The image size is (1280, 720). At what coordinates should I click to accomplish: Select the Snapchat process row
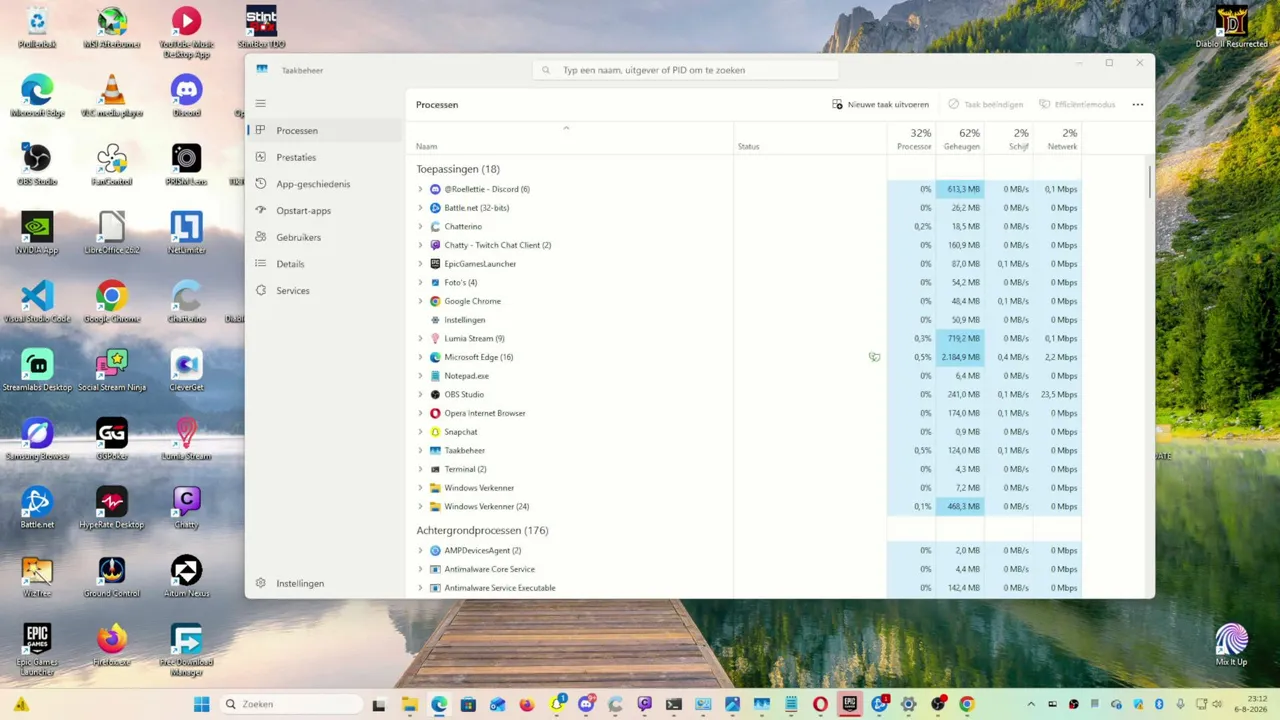point(746,432)
